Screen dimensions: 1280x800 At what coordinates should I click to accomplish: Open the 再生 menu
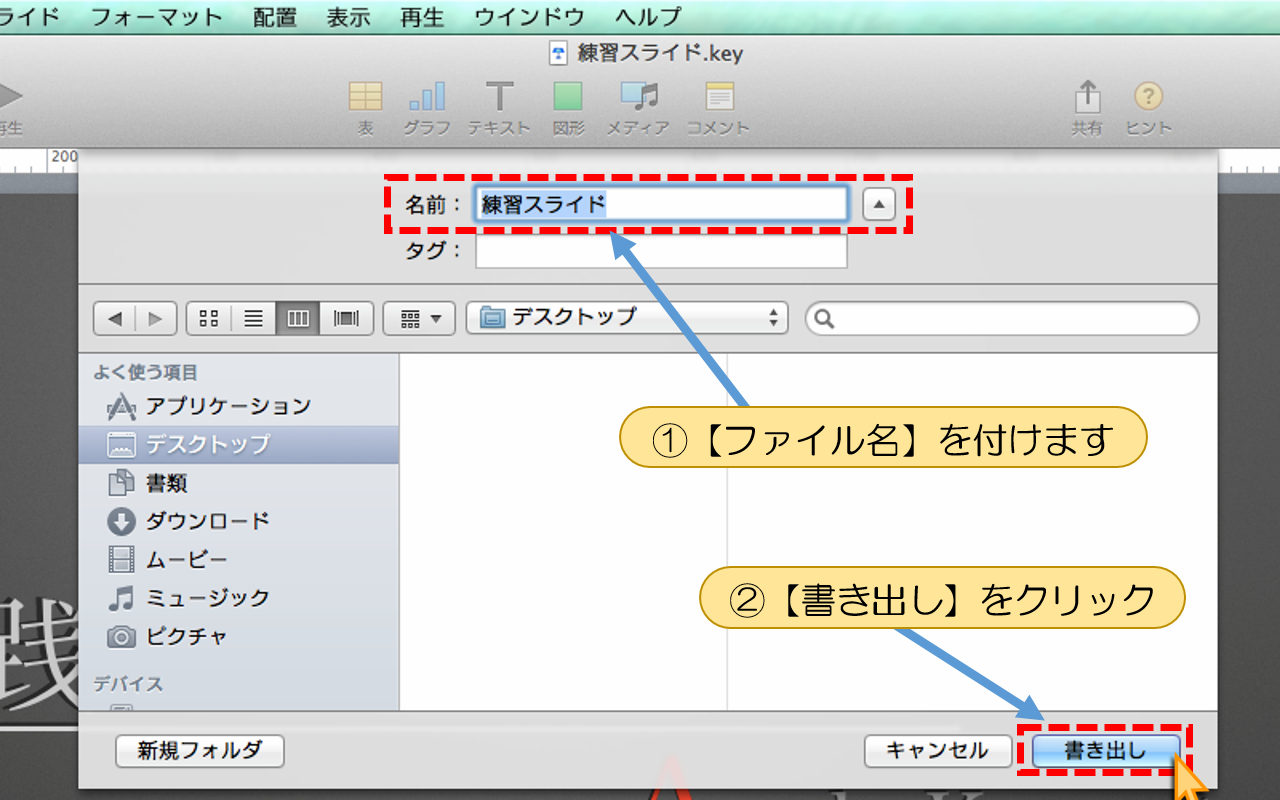coord(422,16)
